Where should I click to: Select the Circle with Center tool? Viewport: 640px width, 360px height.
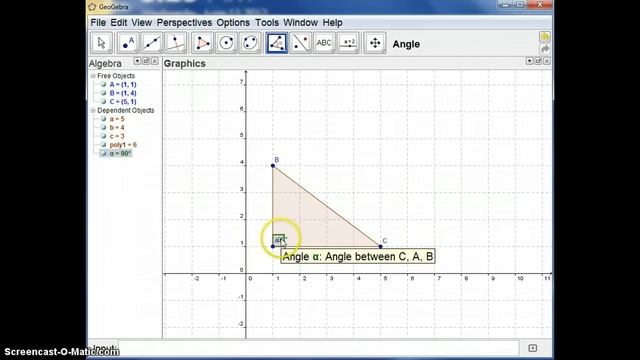226,43
